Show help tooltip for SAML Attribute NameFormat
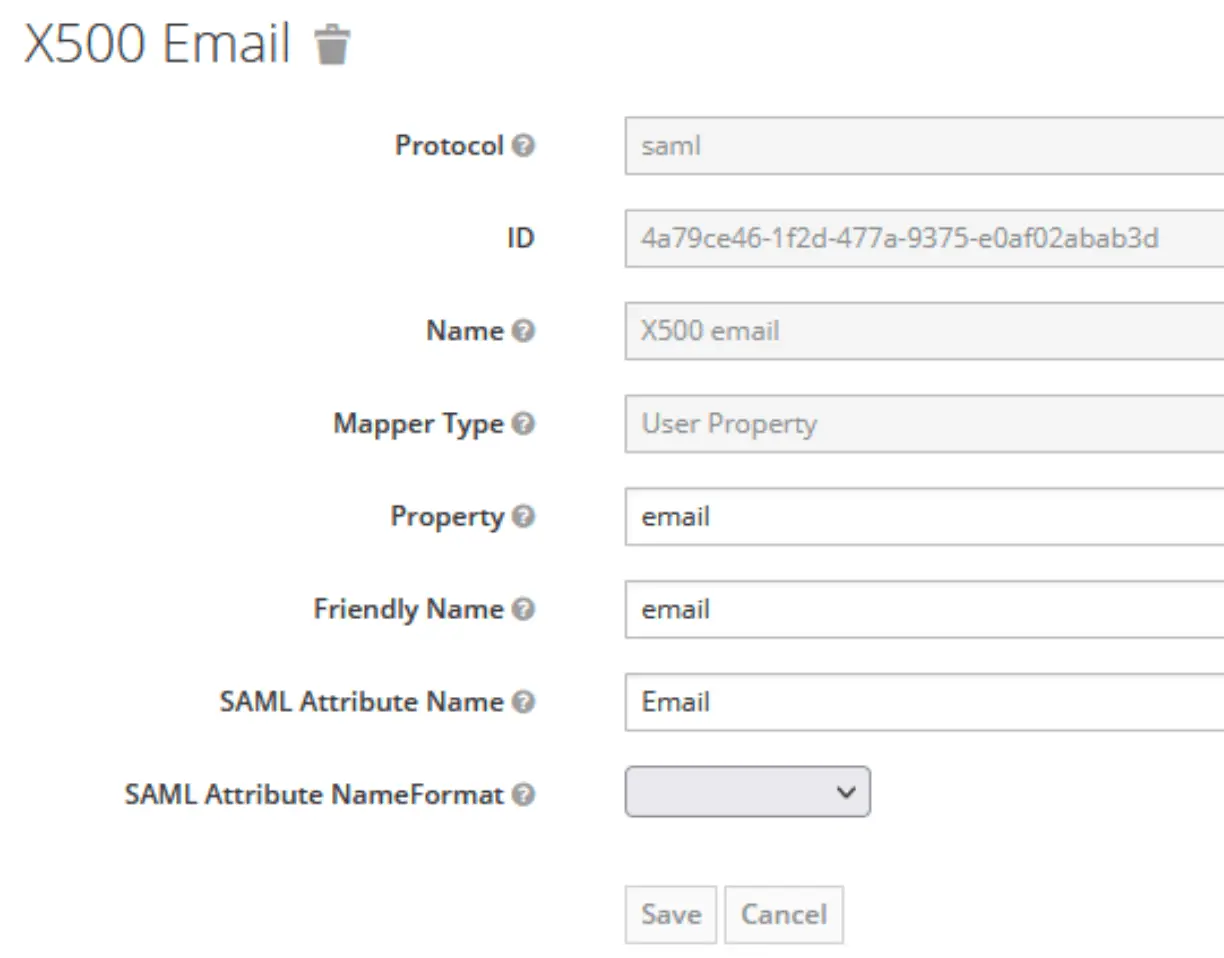The image size is (1224, 958). coord(523,795)
